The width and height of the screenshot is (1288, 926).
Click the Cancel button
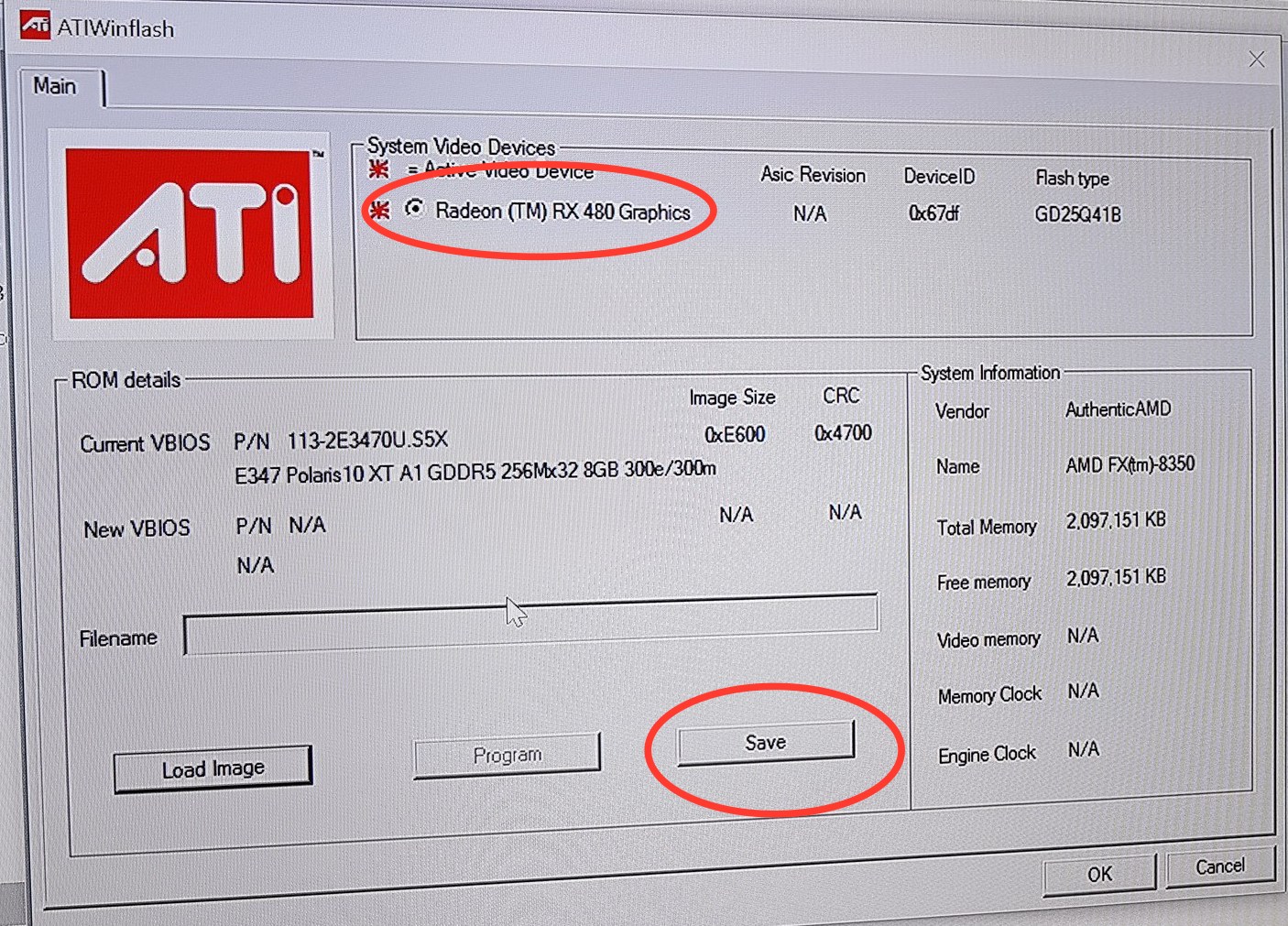pyautogui.click(x=1219, y=866)
